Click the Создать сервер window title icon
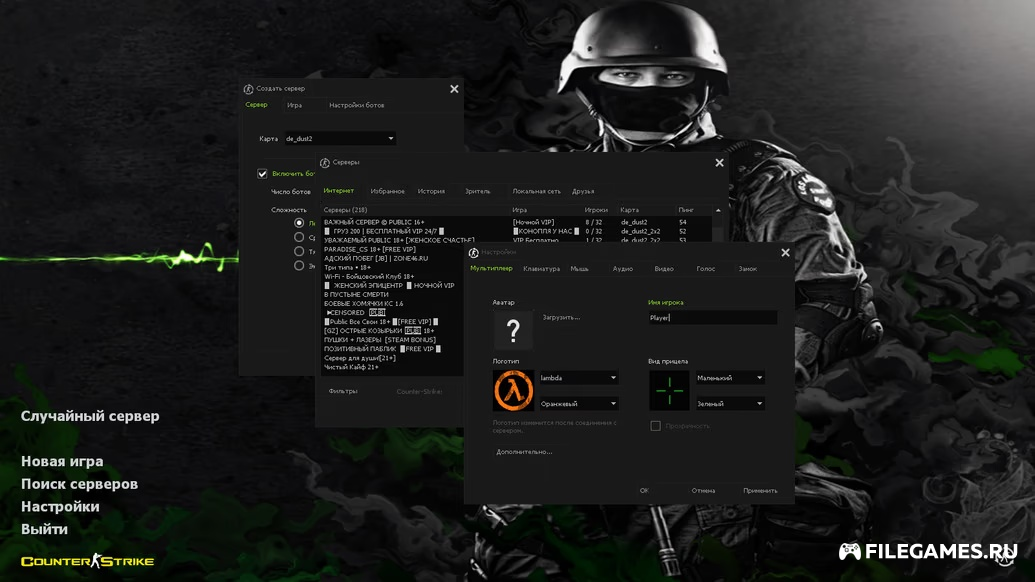 [248, 89]
